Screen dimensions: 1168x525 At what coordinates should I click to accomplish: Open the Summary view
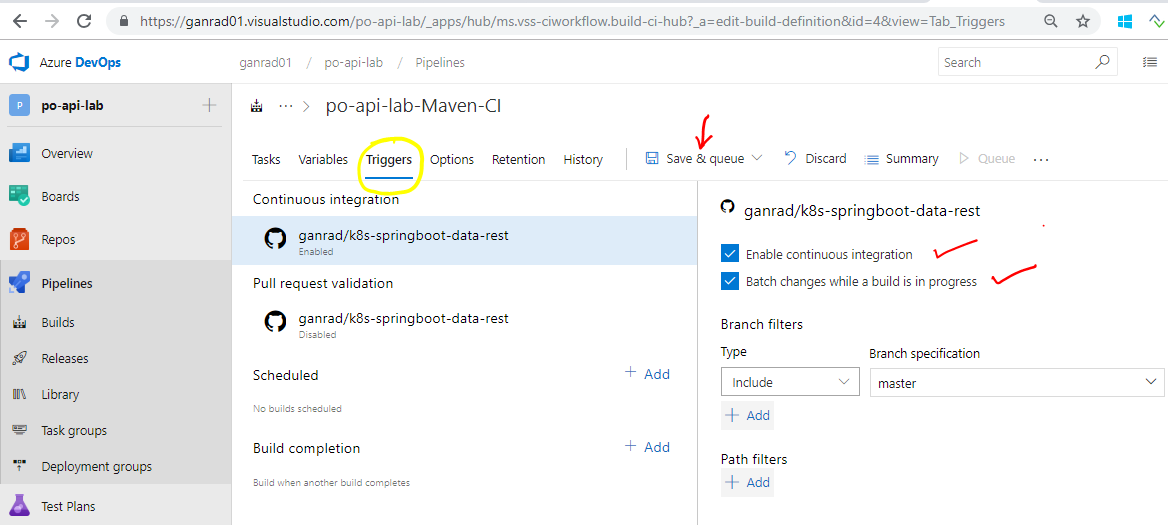coord(901,159)
